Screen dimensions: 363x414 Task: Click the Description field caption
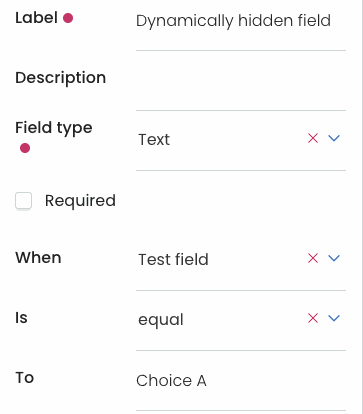pyautogui.click(x=61, y=78)
